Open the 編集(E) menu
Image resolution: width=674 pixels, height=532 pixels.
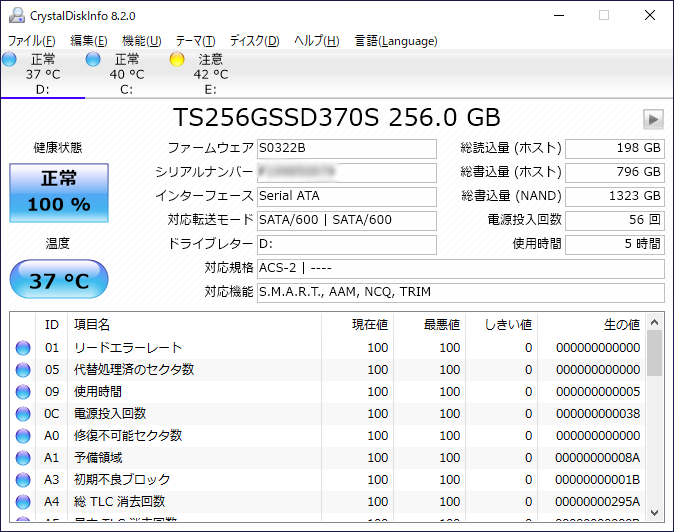click(89, 41)
